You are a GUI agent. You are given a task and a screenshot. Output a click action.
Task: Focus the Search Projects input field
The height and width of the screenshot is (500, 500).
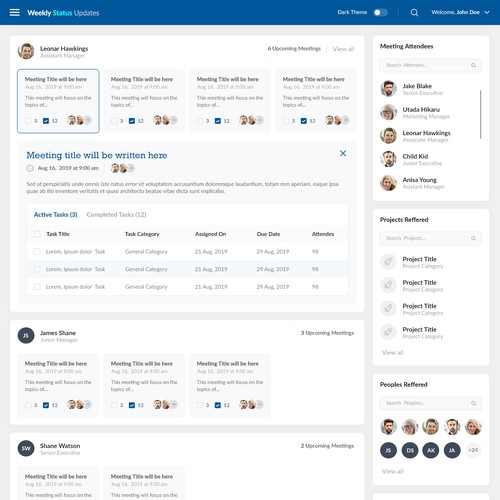(430, 238)
